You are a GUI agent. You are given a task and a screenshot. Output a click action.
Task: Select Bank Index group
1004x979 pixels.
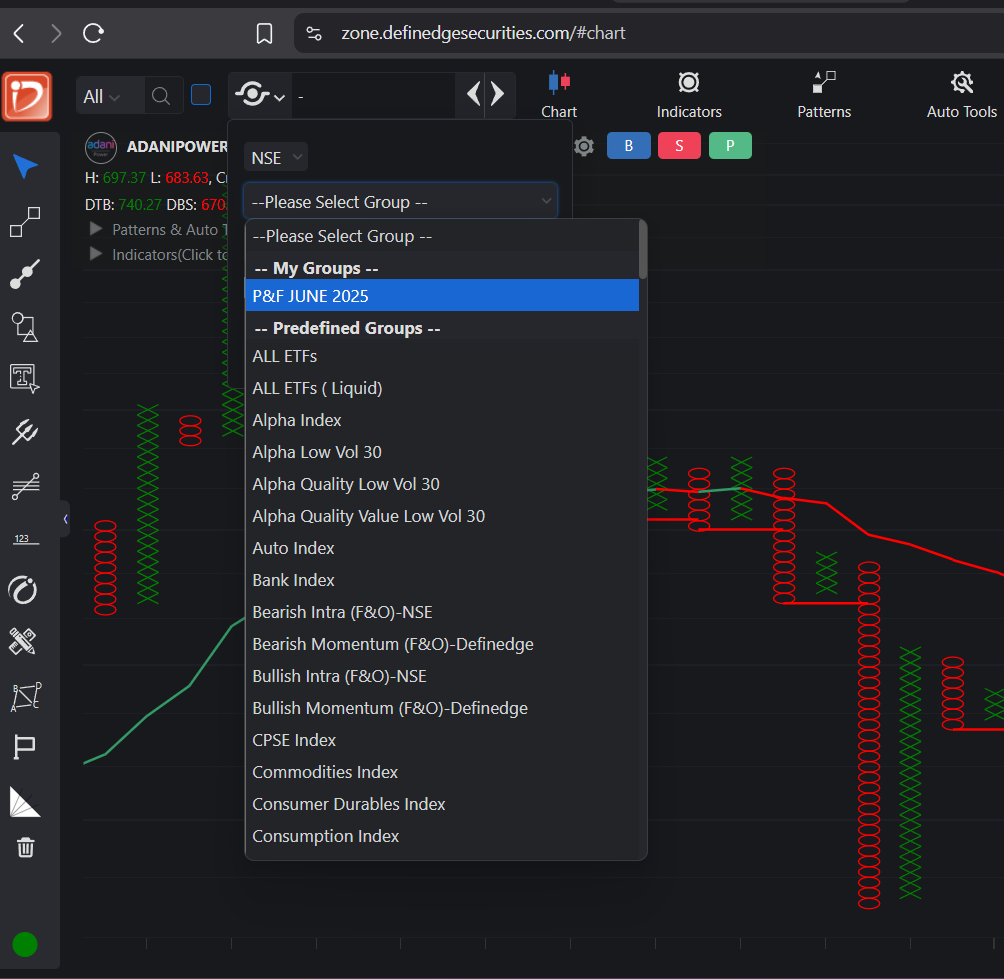(442, 580)
